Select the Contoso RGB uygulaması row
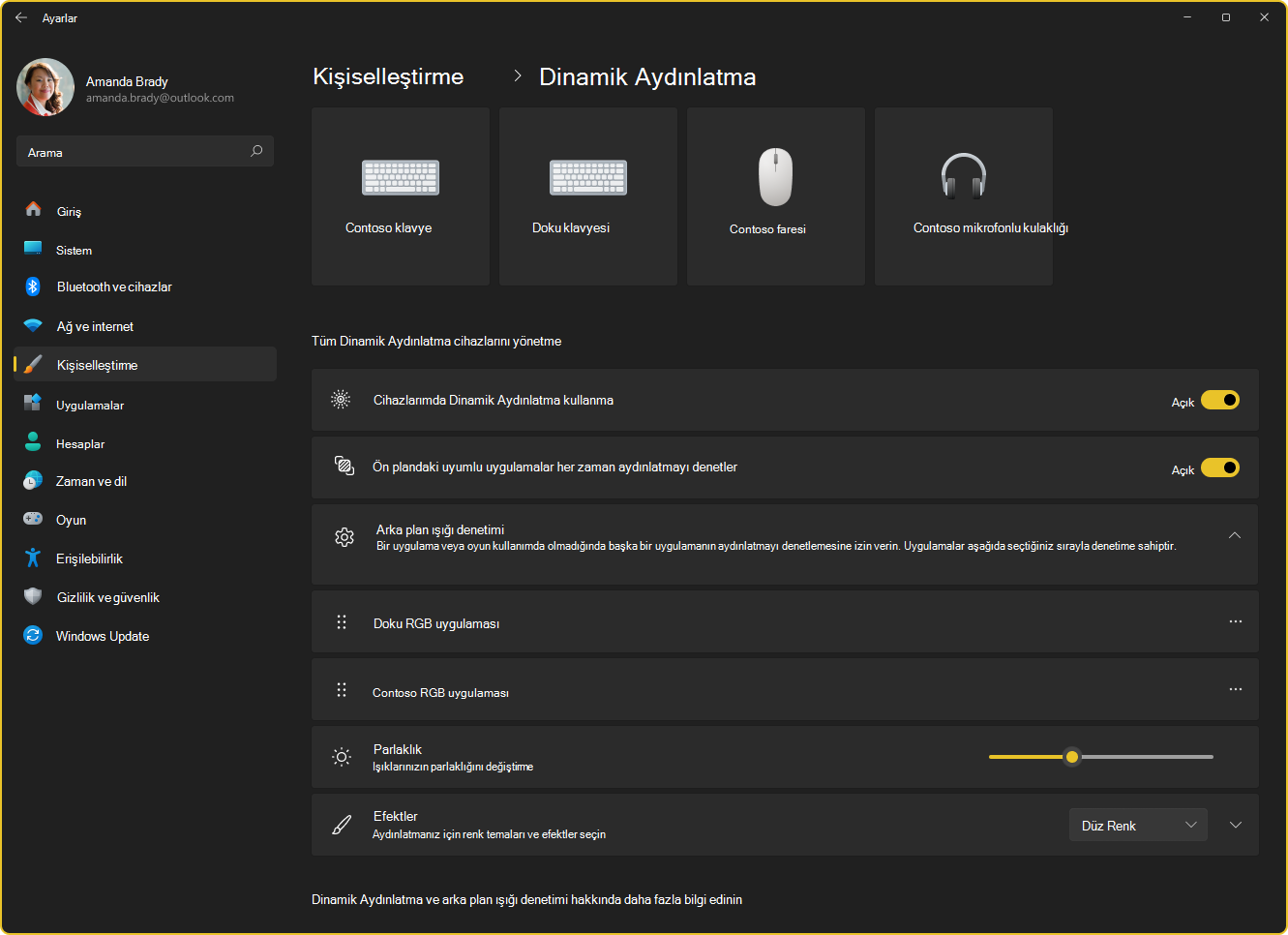 pyautogui.click(x=785, y=689)
